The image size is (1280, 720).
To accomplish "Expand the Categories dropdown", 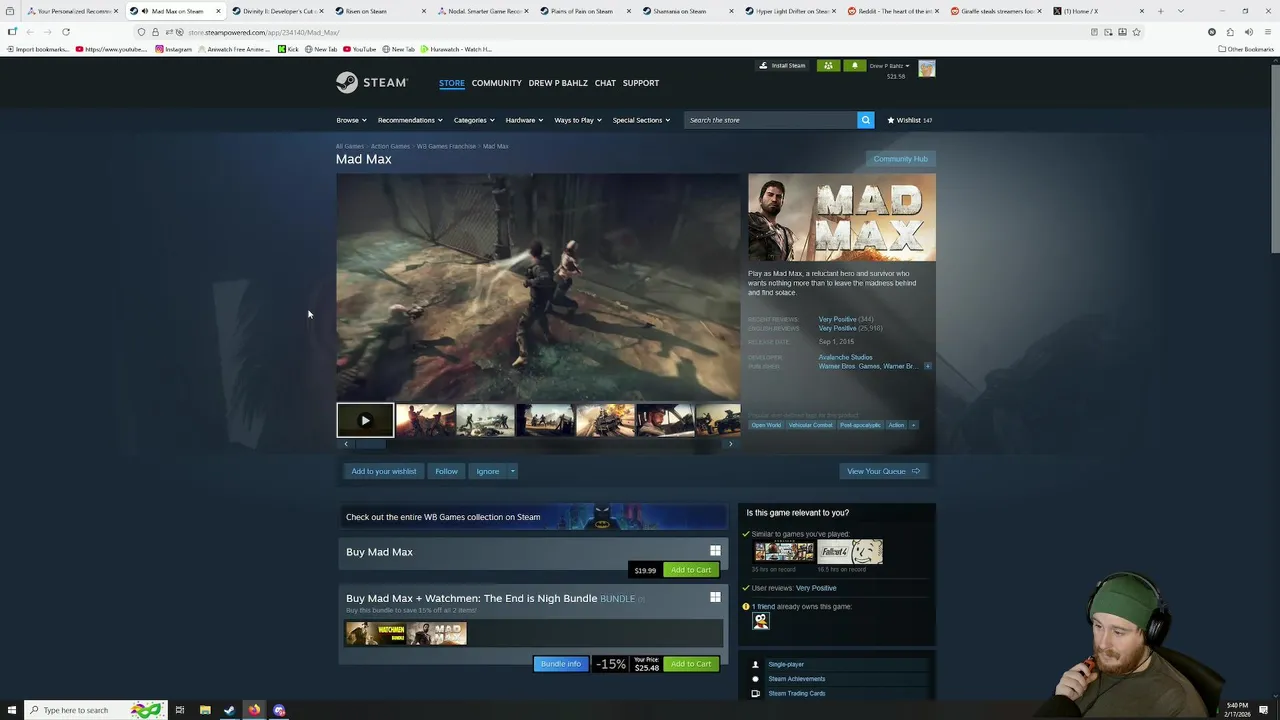I will [474, 120].
